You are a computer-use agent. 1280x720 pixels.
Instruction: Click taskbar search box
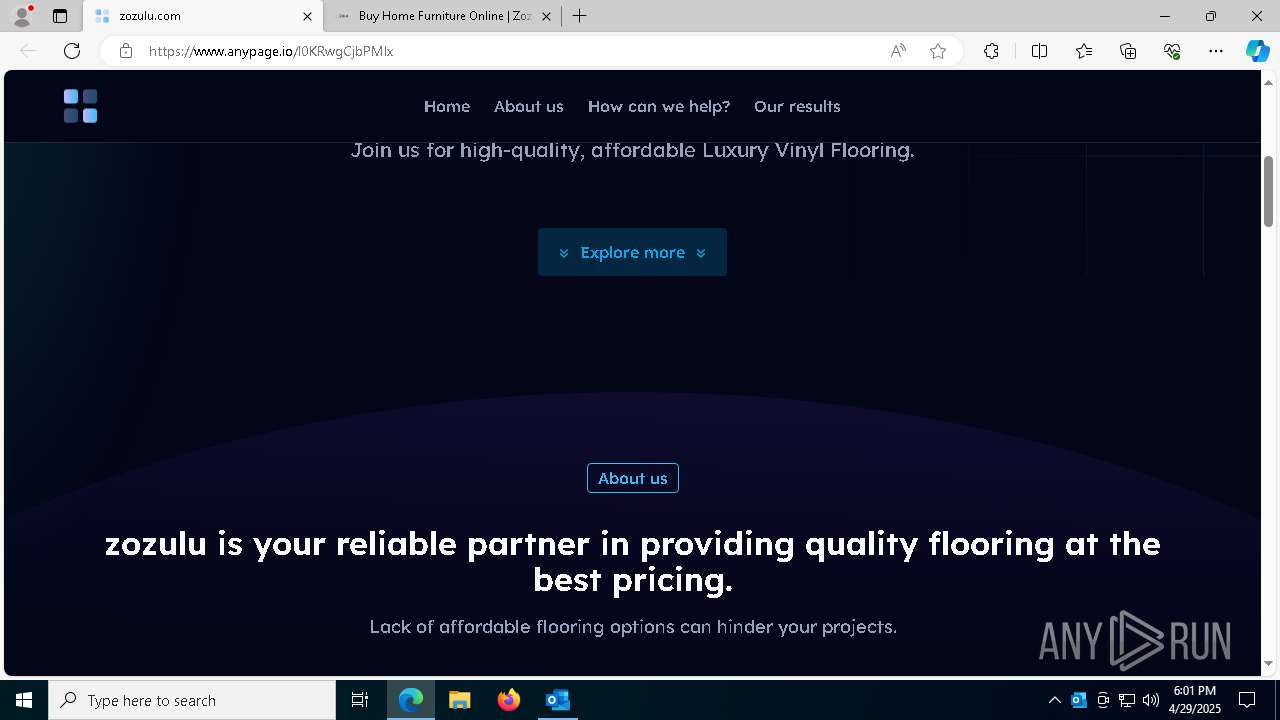[x=192, y=700]
